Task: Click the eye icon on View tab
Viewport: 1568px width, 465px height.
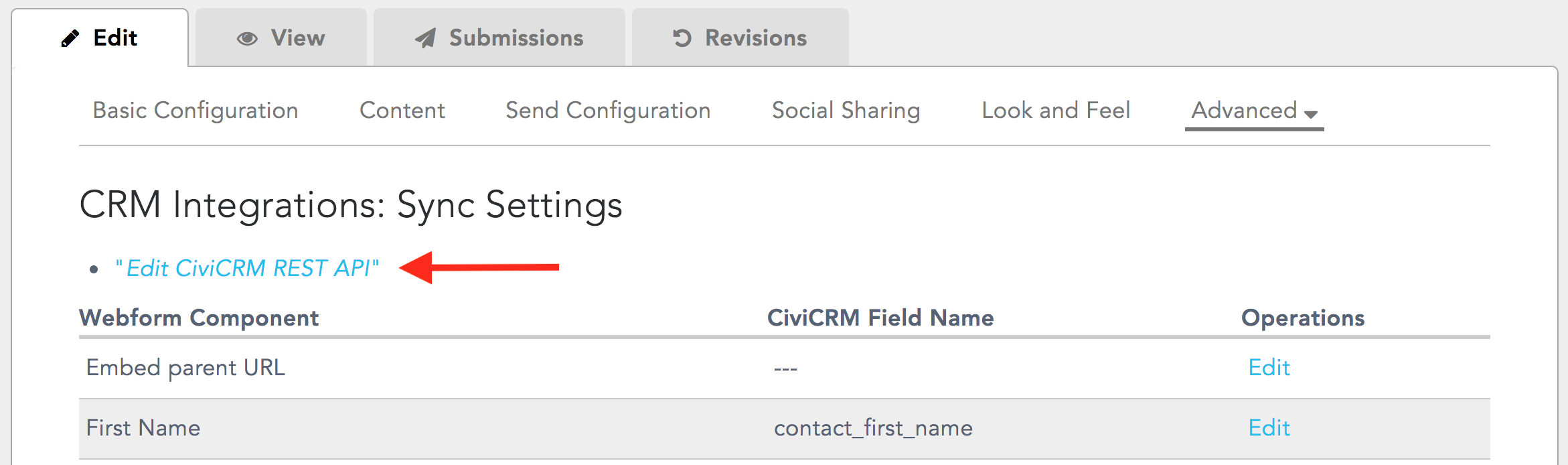Action: pyautogui.click(x=247, y=39)
